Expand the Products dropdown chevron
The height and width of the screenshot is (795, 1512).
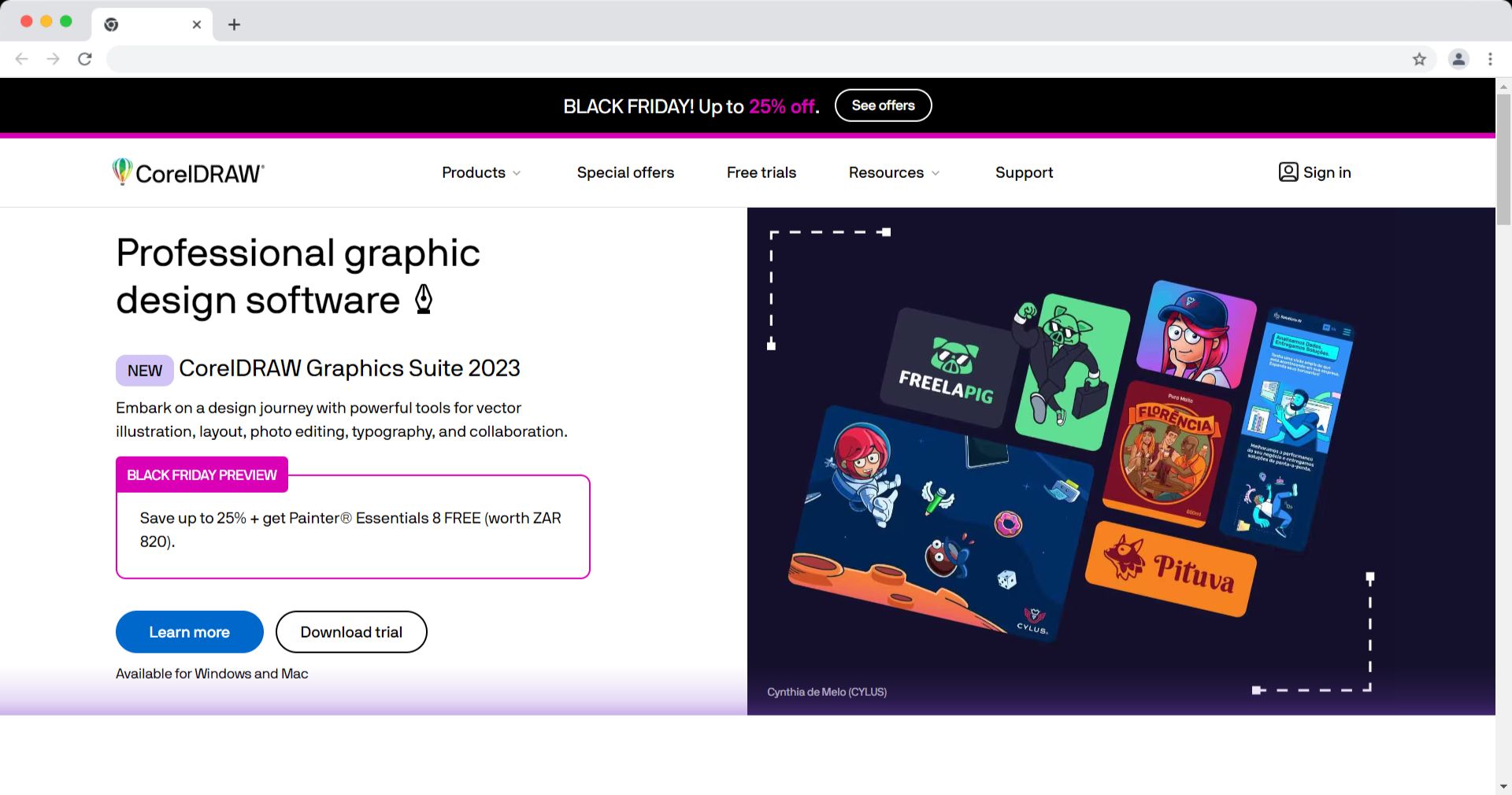click(517, 173)
